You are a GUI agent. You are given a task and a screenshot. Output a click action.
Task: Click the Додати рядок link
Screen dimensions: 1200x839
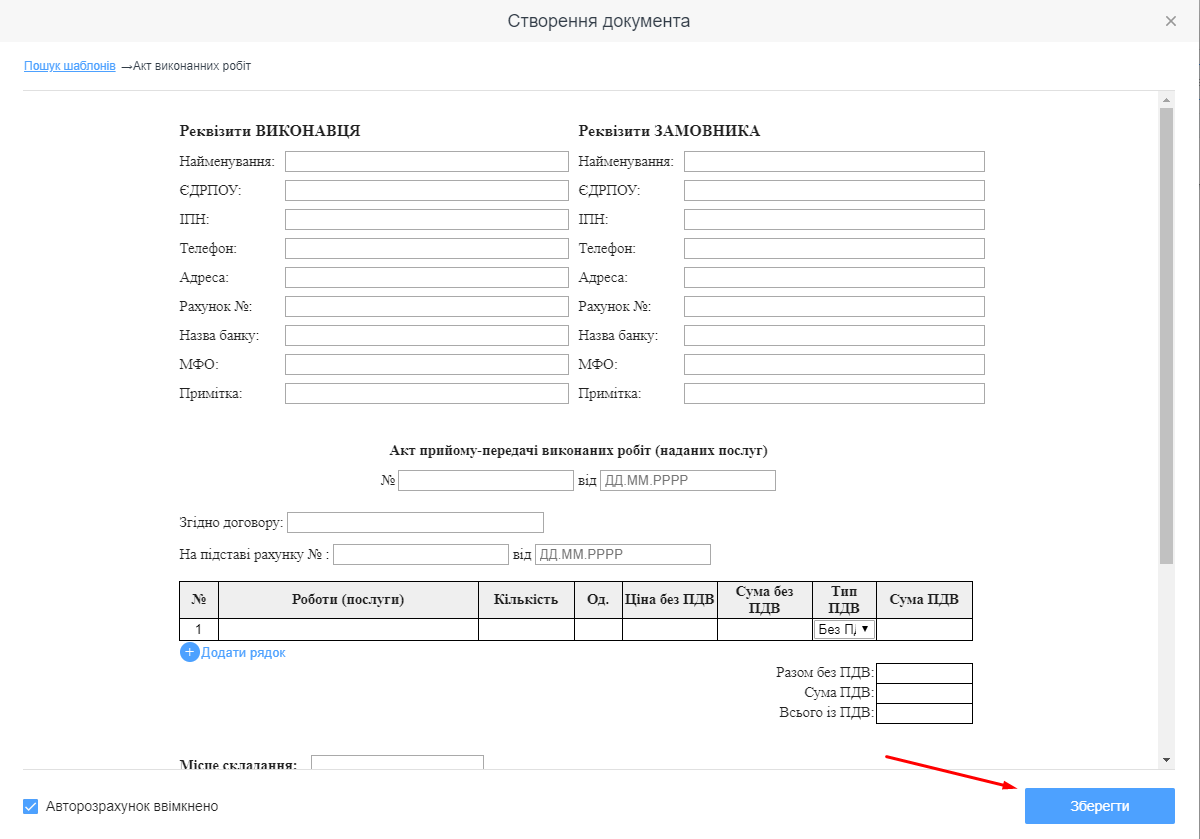243,652
